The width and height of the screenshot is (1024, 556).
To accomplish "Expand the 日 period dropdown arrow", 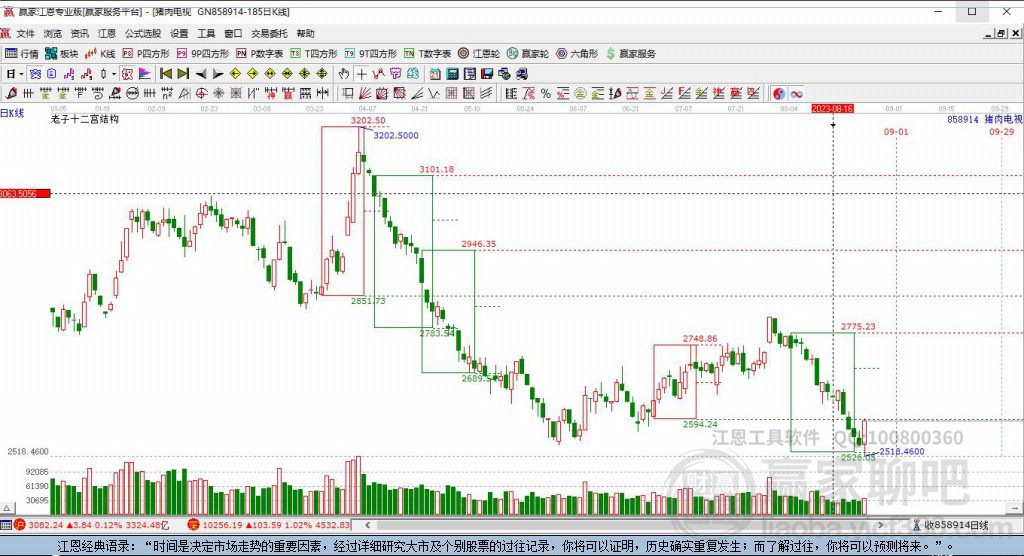I will pyautogui.click(x=21, y=74).
